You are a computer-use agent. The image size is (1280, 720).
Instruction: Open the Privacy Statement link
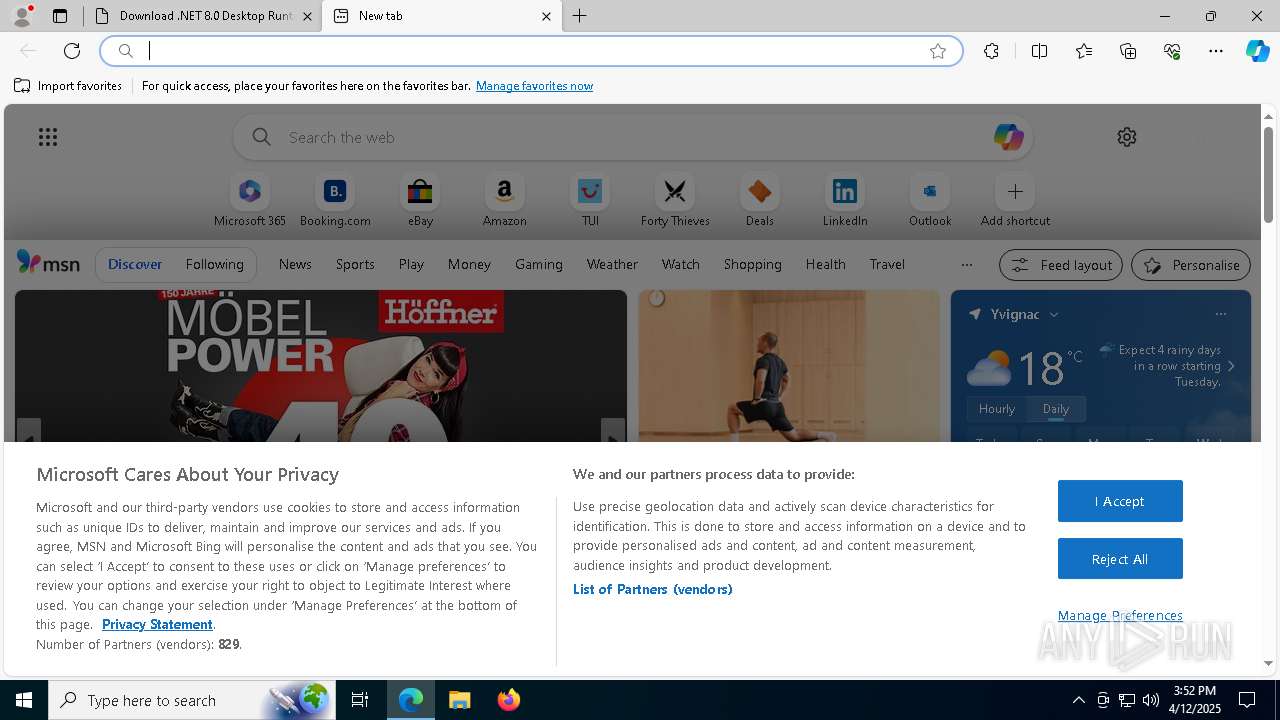click(x=157, y=624)
